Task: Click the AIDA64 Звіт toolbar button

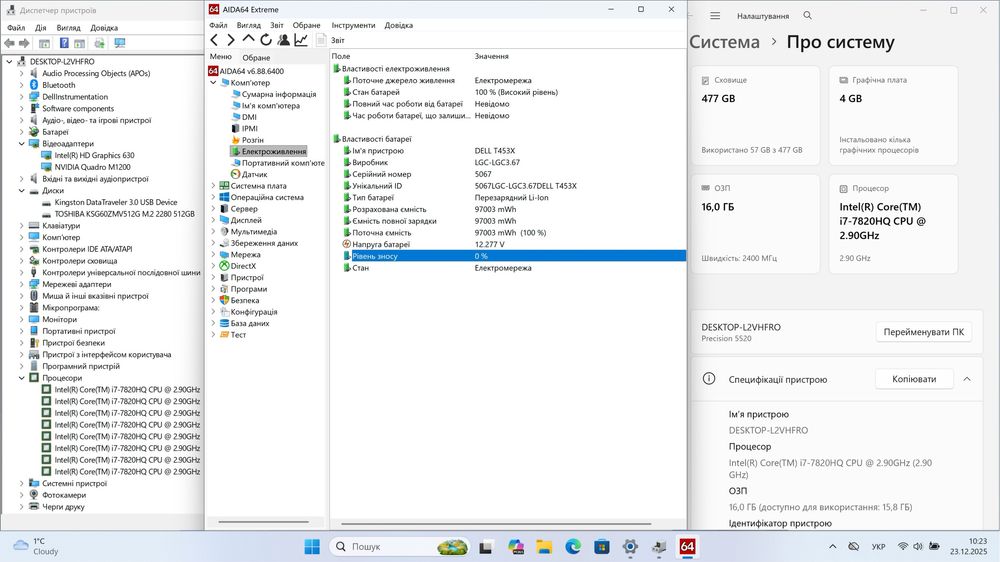Action: (331, 40)
